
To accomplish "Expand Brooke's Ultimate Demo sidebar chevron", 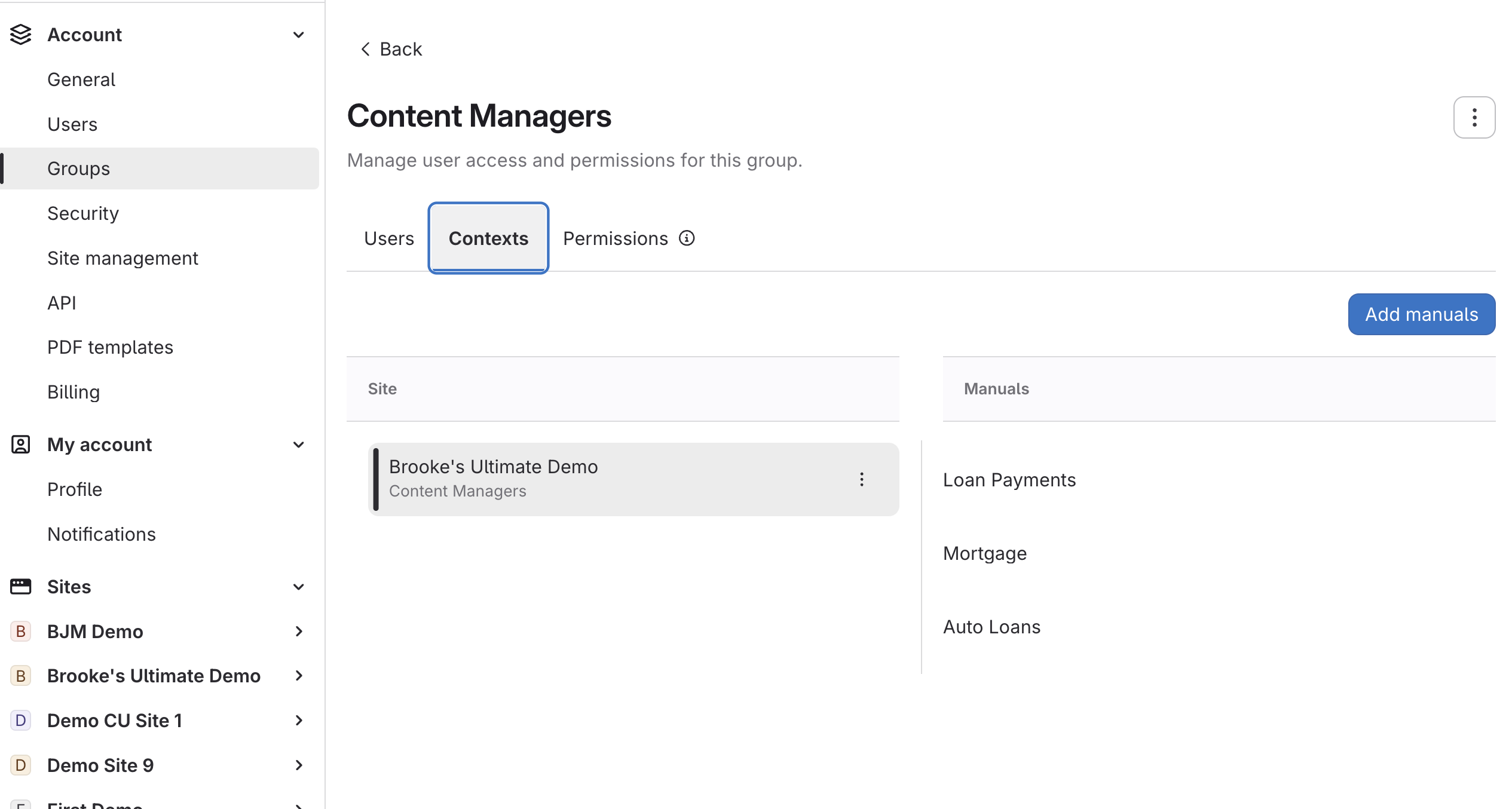I will pyautogui.click(x=299, y=676).
